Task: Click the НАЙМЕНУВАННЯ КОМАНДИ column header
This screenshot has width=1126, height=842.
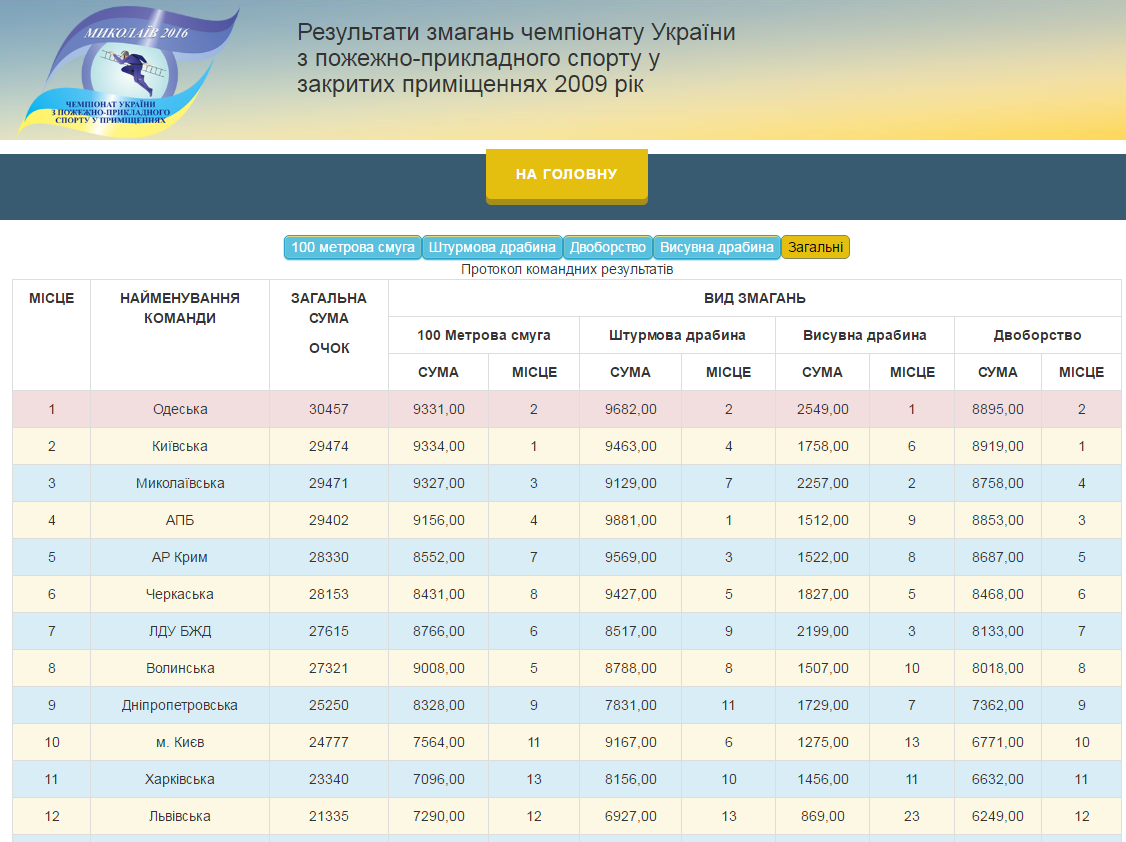Action: [x=180, y=308]
